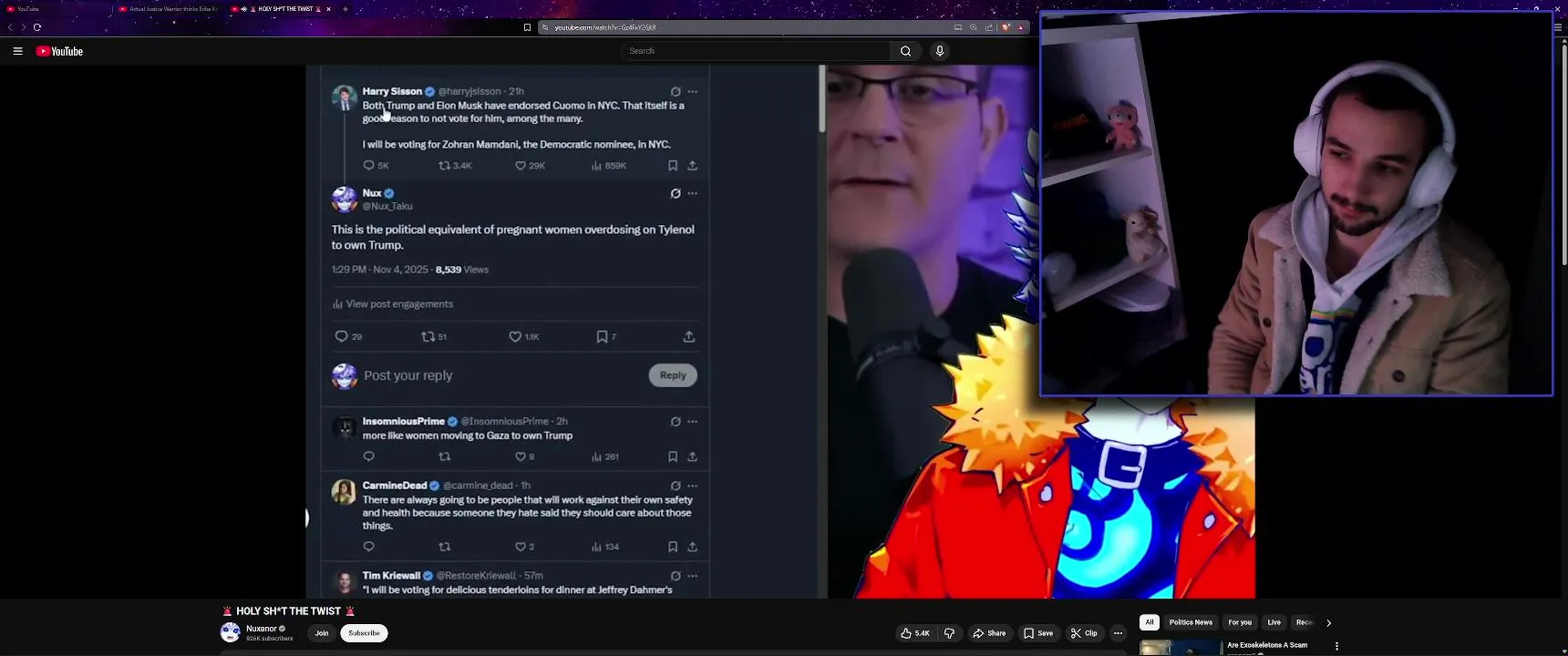Select the For you filter chip
1568x656 pixels.
[1240, 622]
